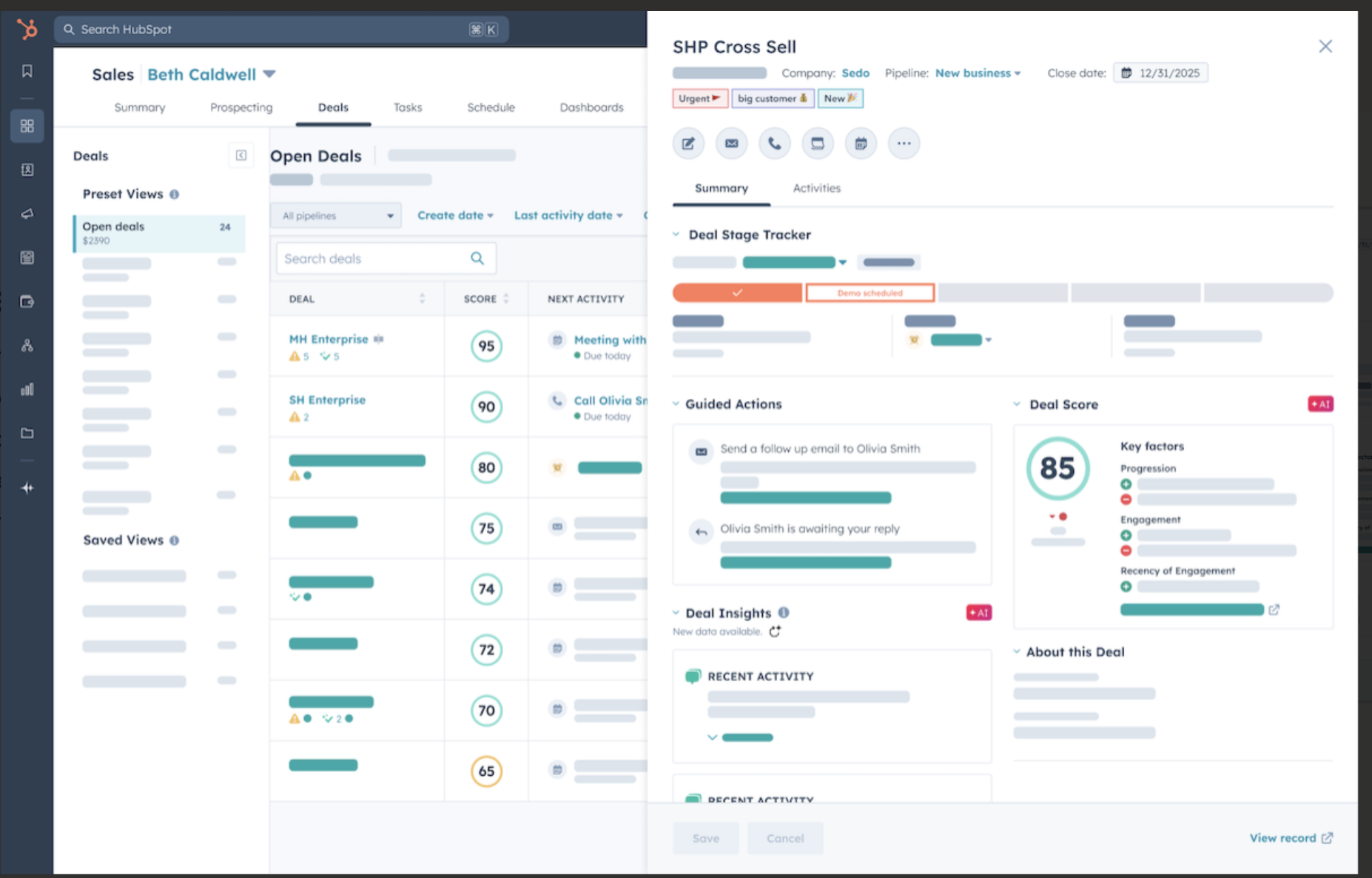
Task: Open the New business pipeline dropdown
Action: click(x=978, y=73)
